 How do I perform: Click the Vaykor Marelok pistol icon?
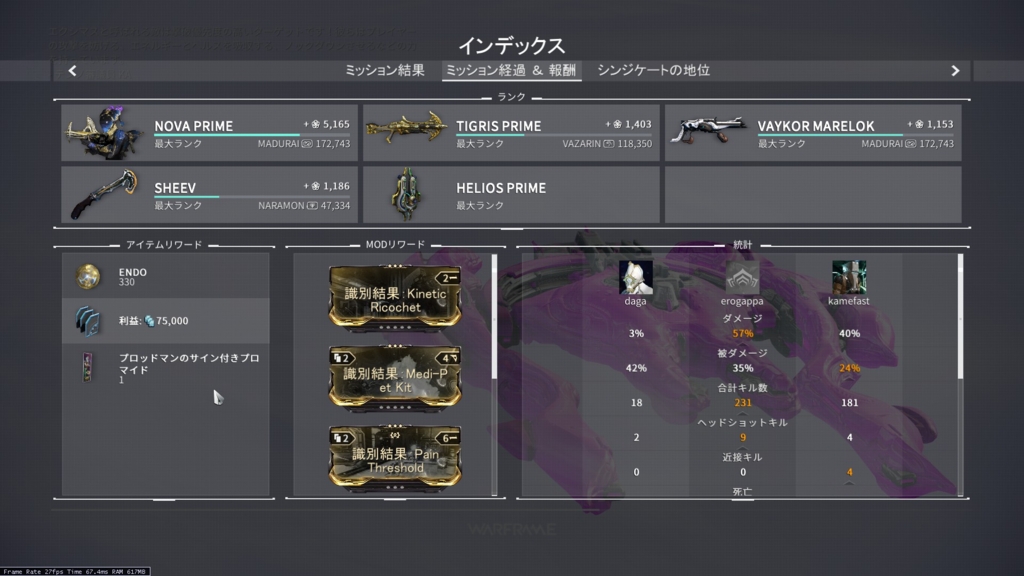pyautogui.click(x=709, y=129)
